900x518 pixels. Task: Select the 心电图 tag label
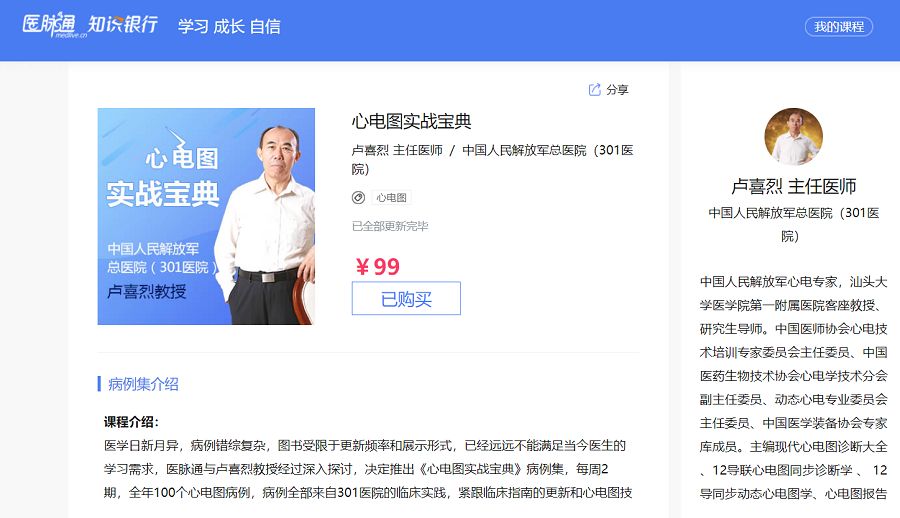[x=391, y=198]
